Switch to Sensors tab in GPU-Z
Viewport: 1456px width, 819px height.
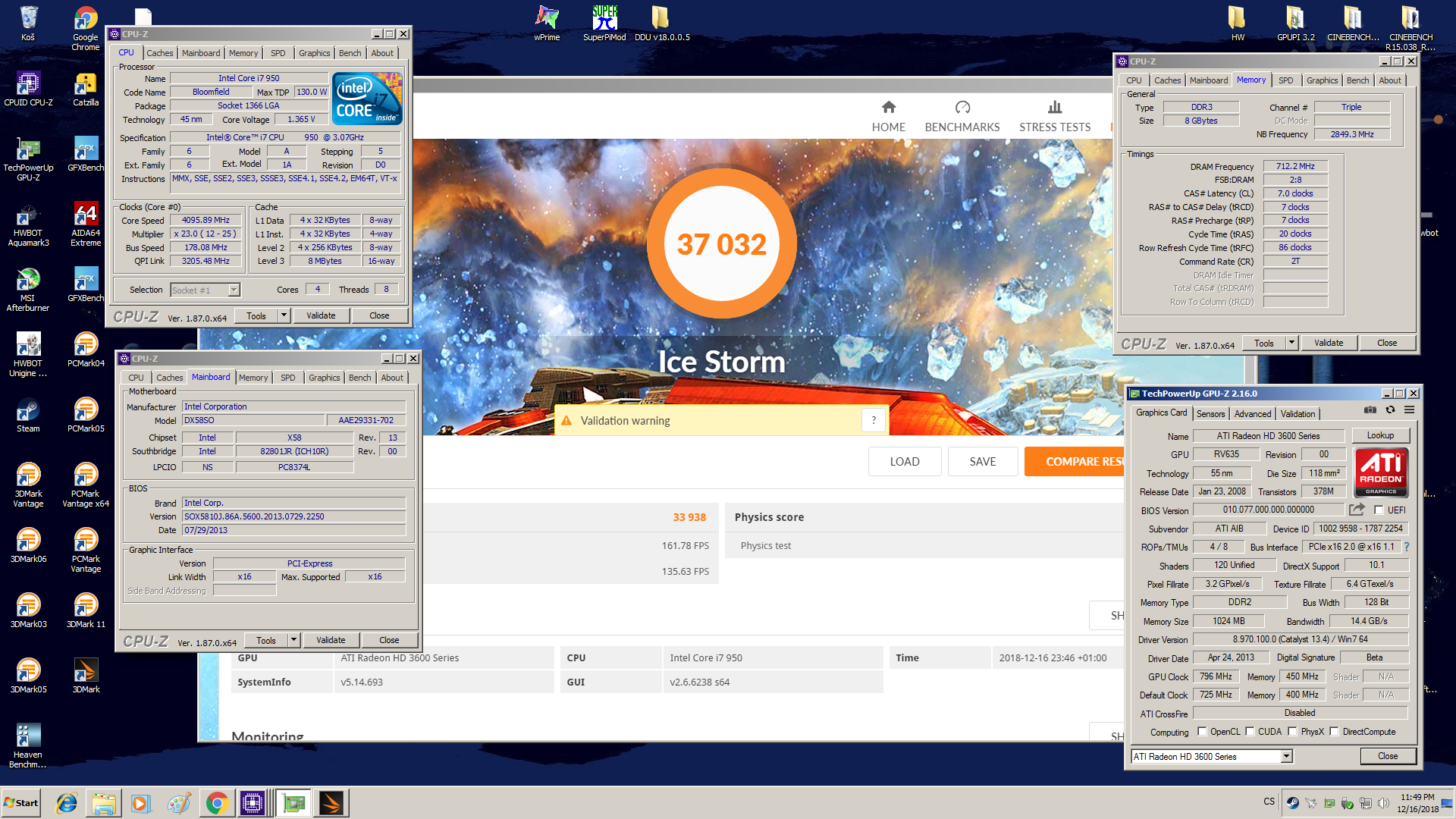click(1210, 413)
